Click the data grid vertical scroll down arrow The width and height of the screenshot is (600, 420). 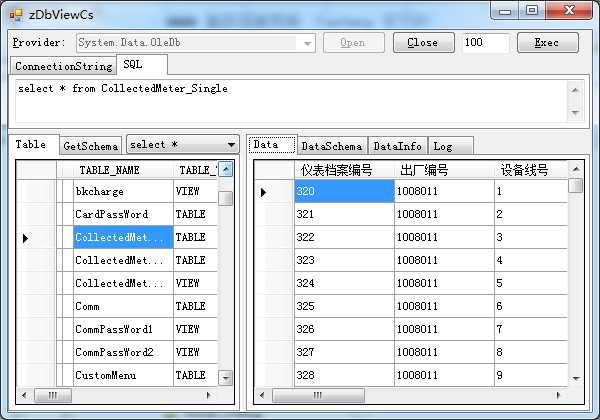coord(576,379)
